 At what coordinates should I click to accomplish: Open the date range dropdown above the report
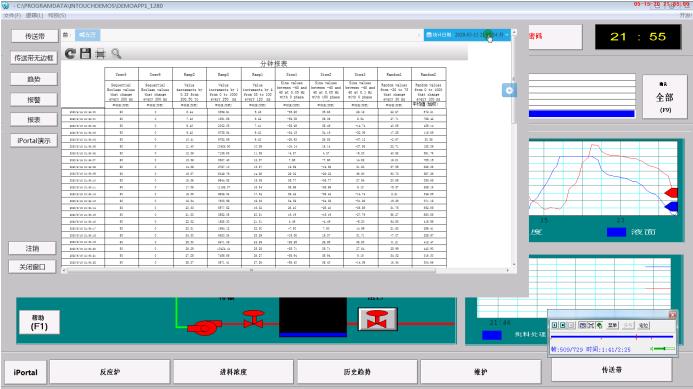pos(467,34)
